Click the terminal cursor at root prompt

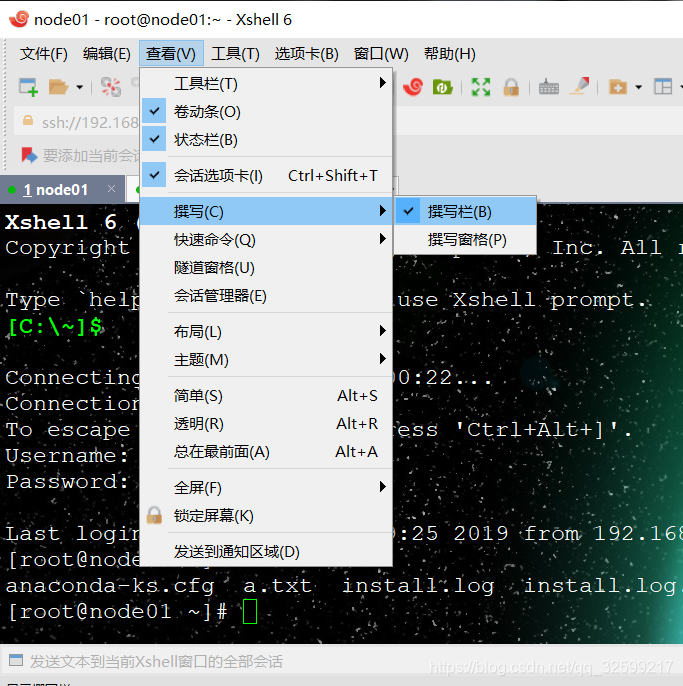click(250, 611)
